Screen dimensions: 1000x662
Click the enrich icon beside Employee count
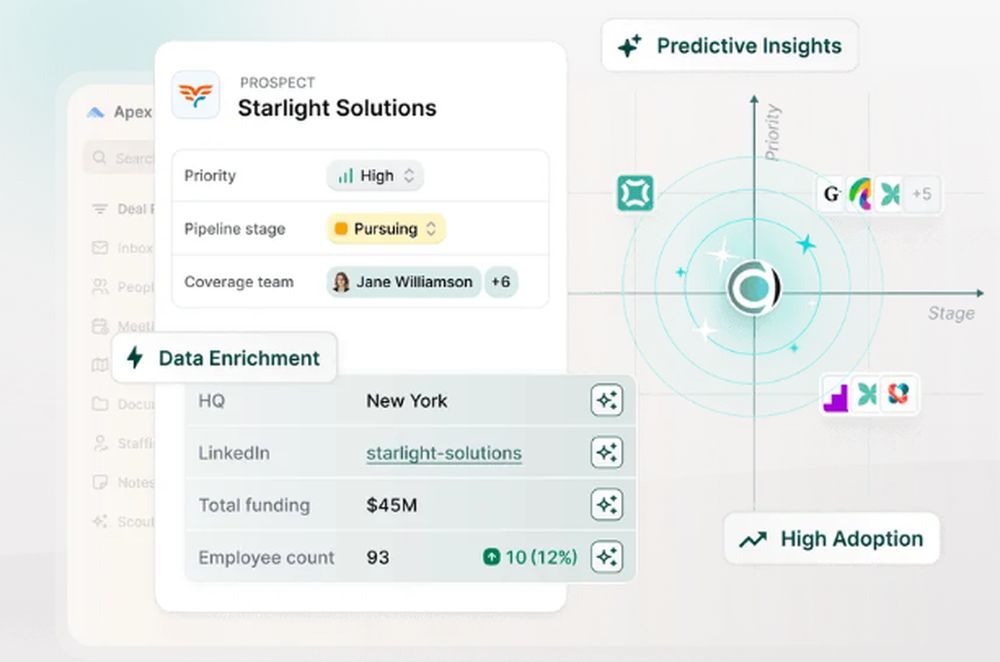(606, 557)
